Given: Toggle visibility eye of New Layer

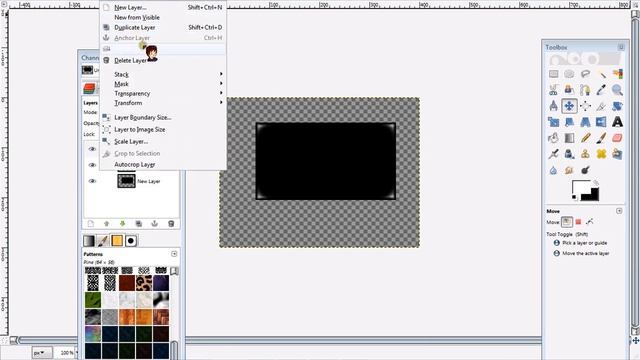Looking at the screenshot, I should [x=93, y=181].
